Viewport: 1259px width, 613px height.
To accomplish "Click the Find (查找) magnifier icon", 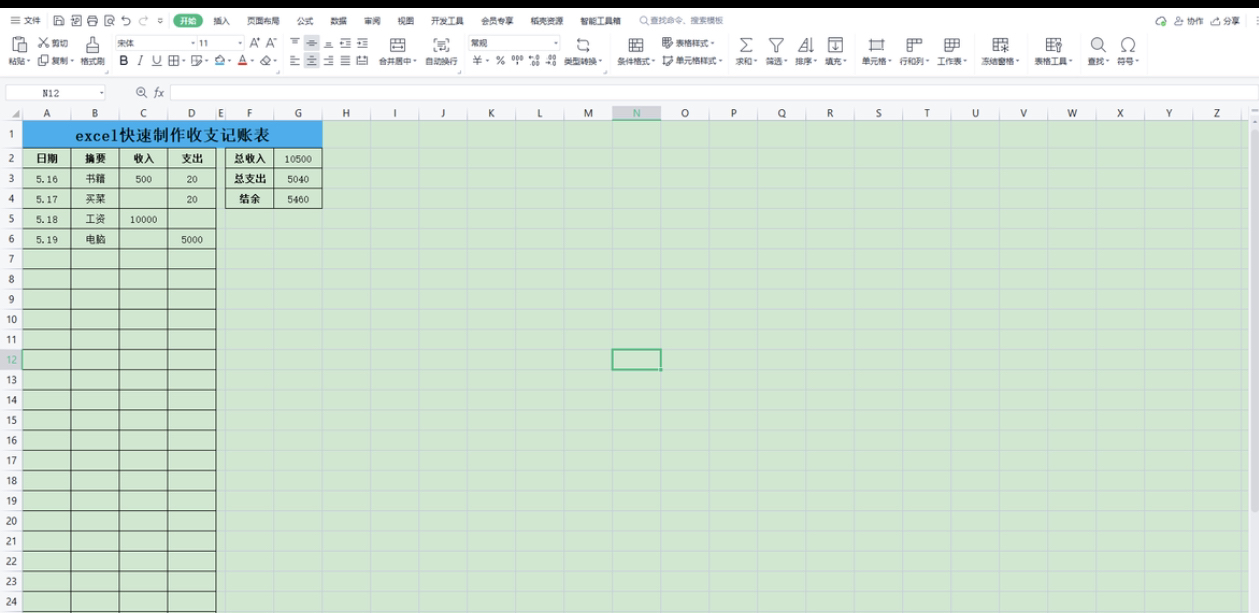I will coord(1098,45).
